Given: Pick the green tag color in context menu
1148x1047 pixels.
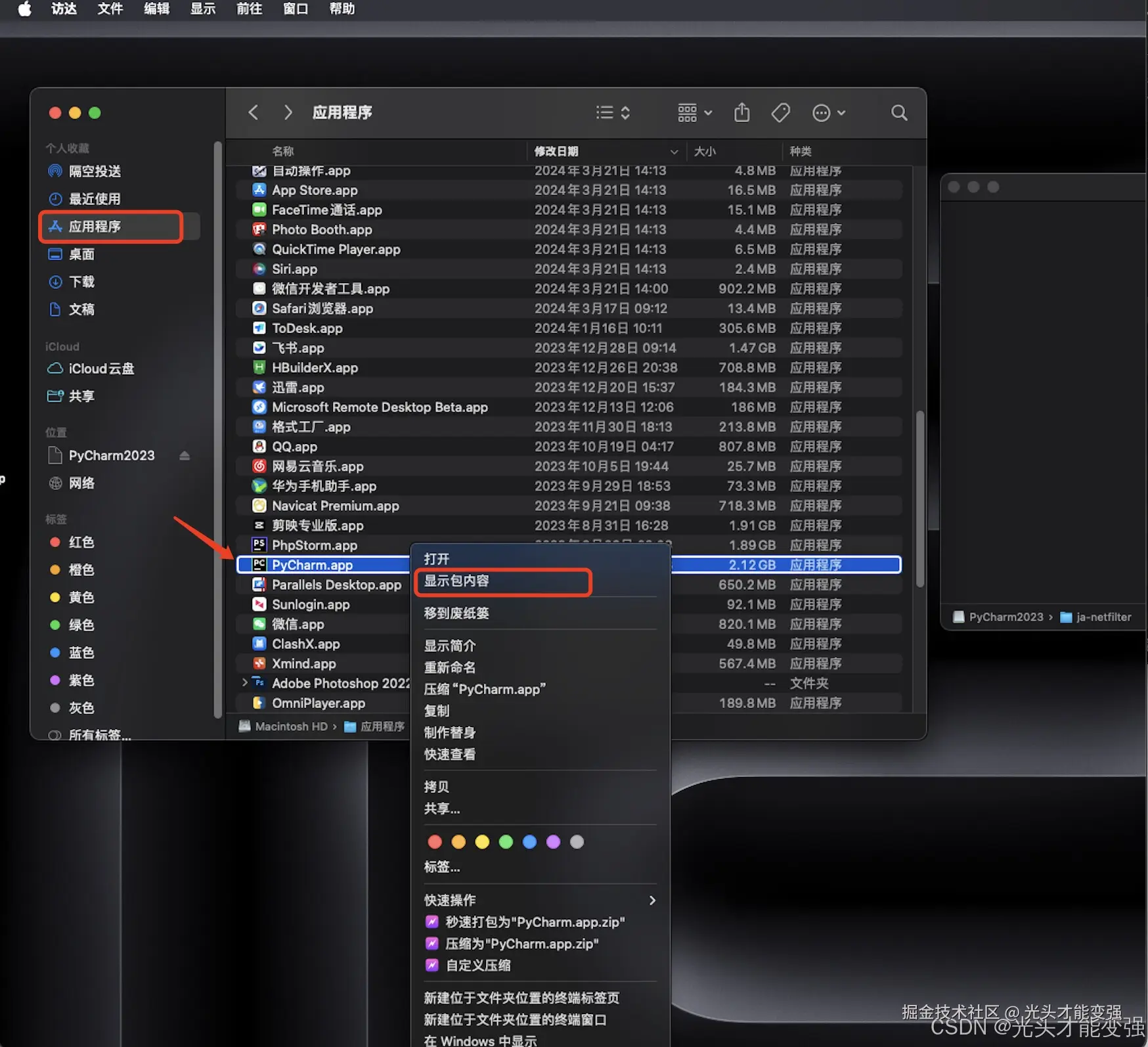Looking at the screenshot, I should pyautogui.click(x=506, y=842).
